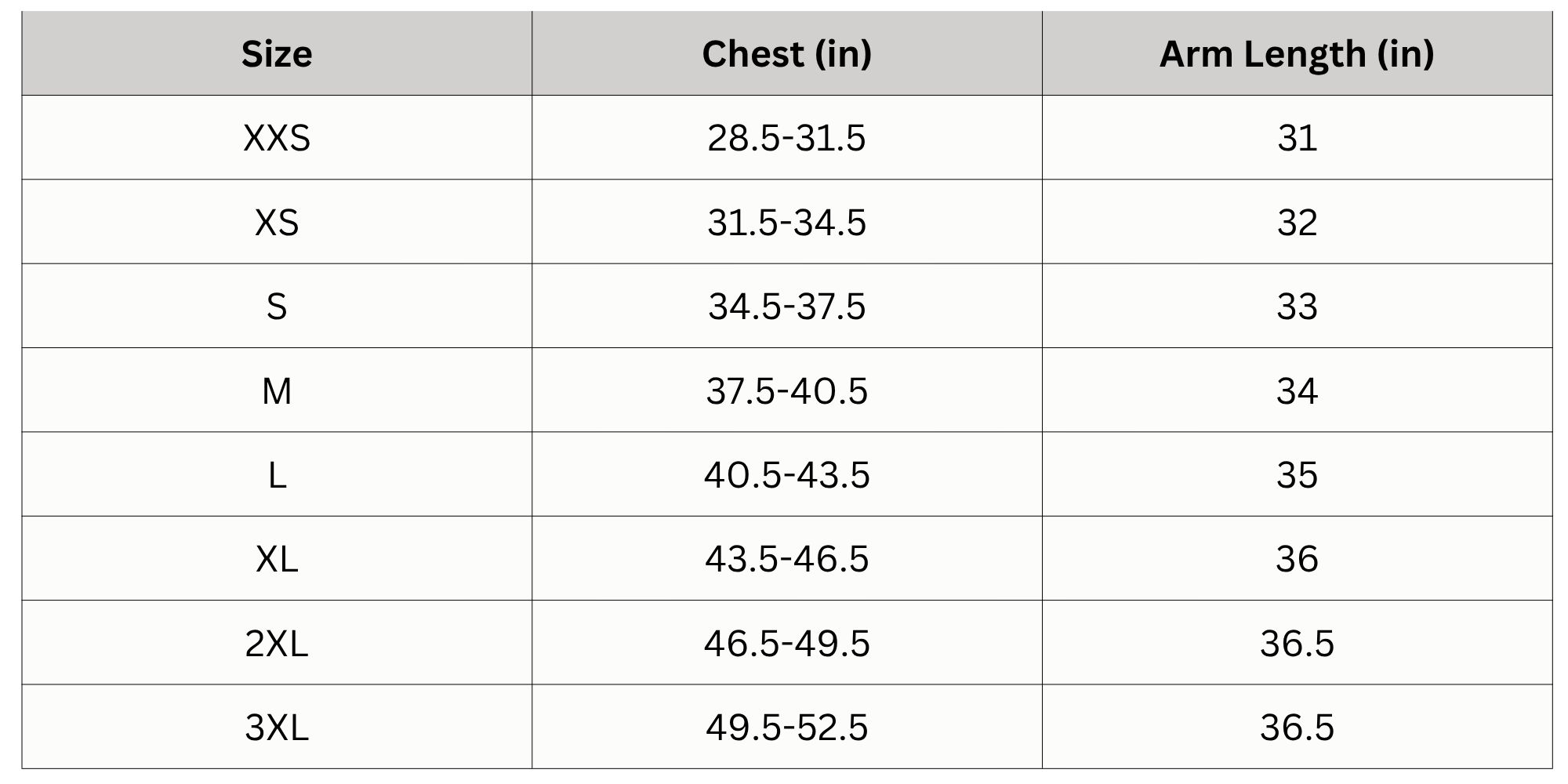Image resolution: width=1568 pixels, height=784 pixels.
Task: Click chest value 43.5-46.5
Action: click(x=786, y=559)
